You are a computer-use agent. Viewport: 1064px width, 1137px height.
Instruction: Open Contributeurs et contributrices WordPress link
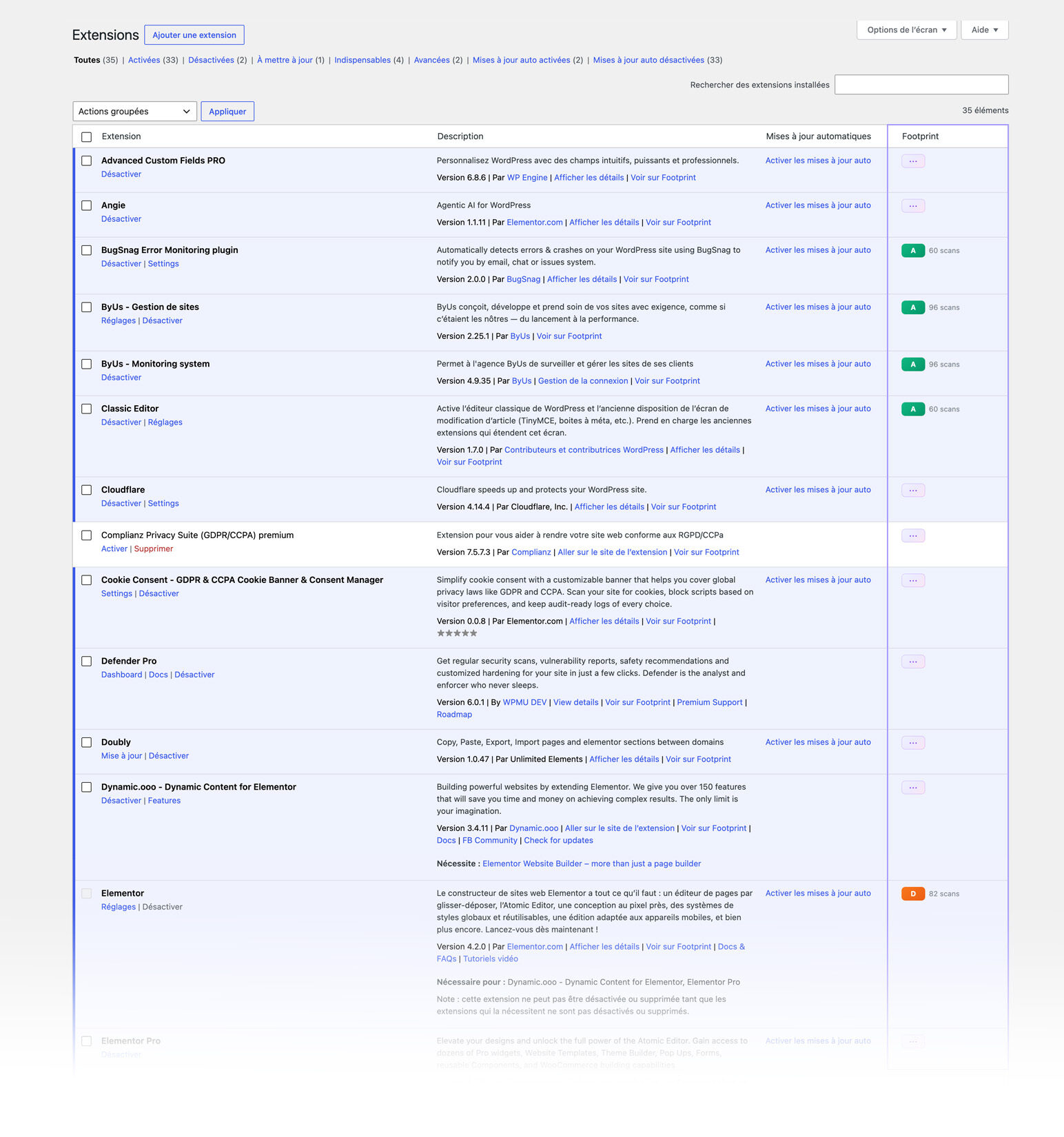(584, 450)
